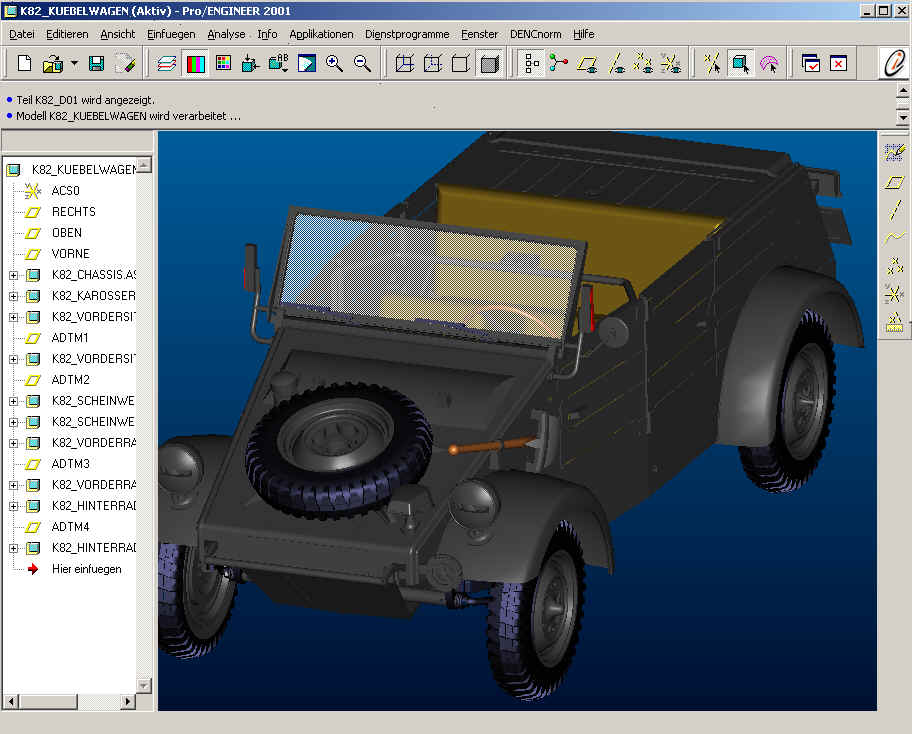Image resolution: width=912 pixels, height=734 pixels.
Task: Switch to shaded display mode
Action: pyautogui.click(x=489, y=63)
